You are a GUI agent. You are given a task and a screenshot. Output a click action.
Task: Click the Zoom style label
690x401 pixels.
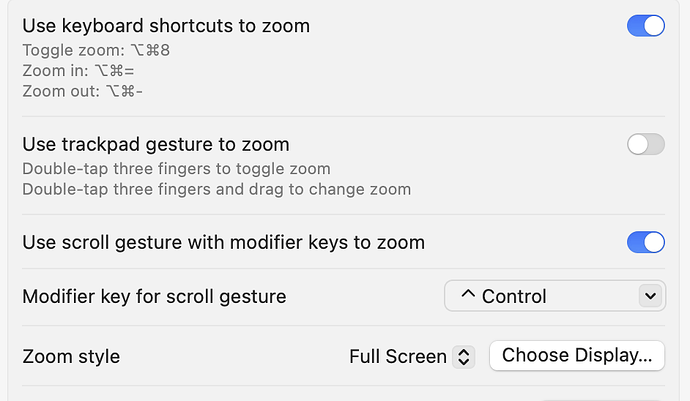click(x=71, y=356)
